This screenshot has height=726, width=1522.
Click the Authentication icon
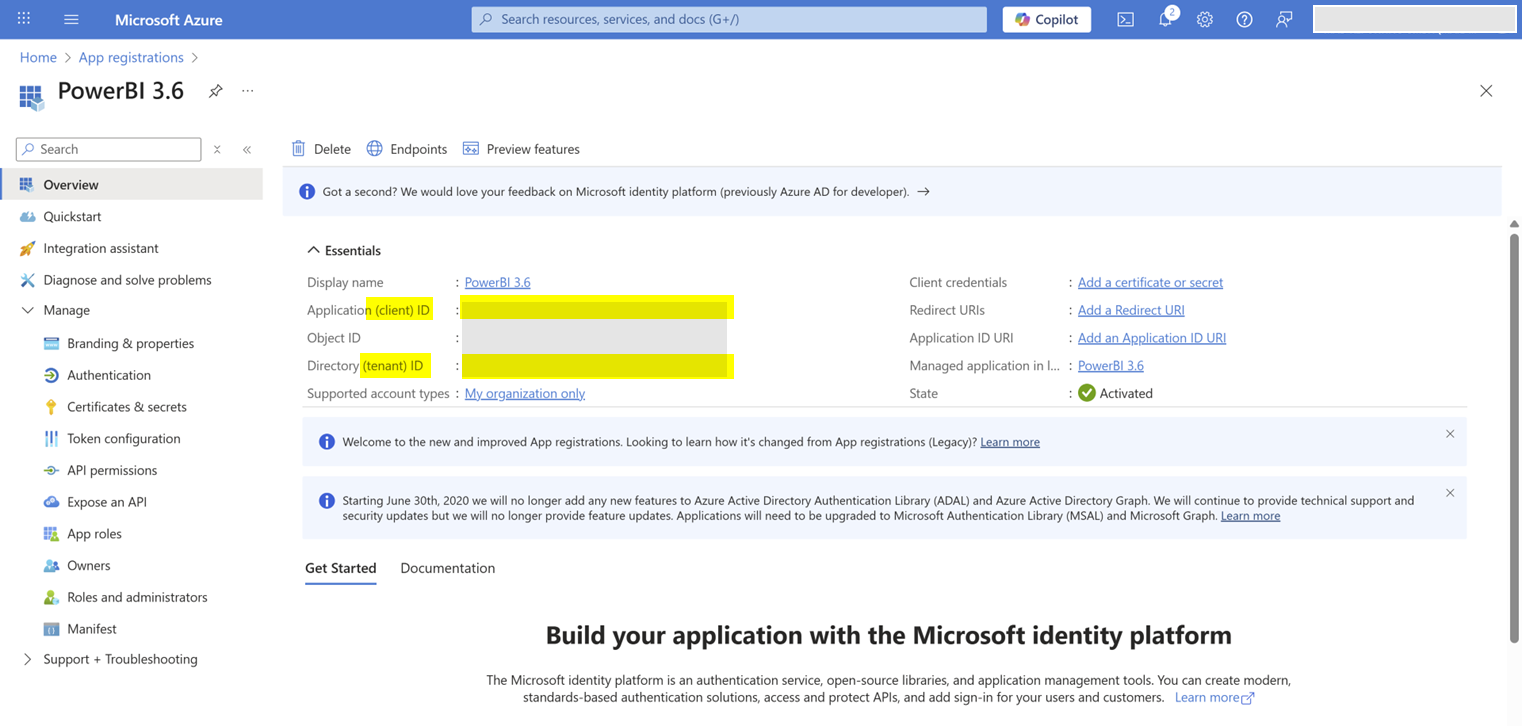point(51,375)
